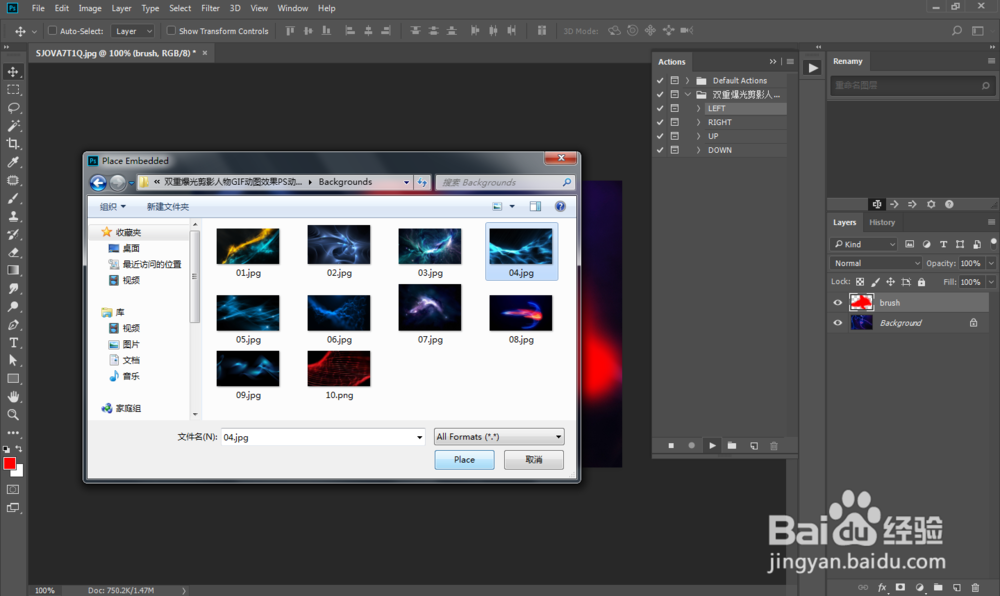Enable Show Transform Controls checkbox
Screen dimensions: 1000x596
point(171,31)
